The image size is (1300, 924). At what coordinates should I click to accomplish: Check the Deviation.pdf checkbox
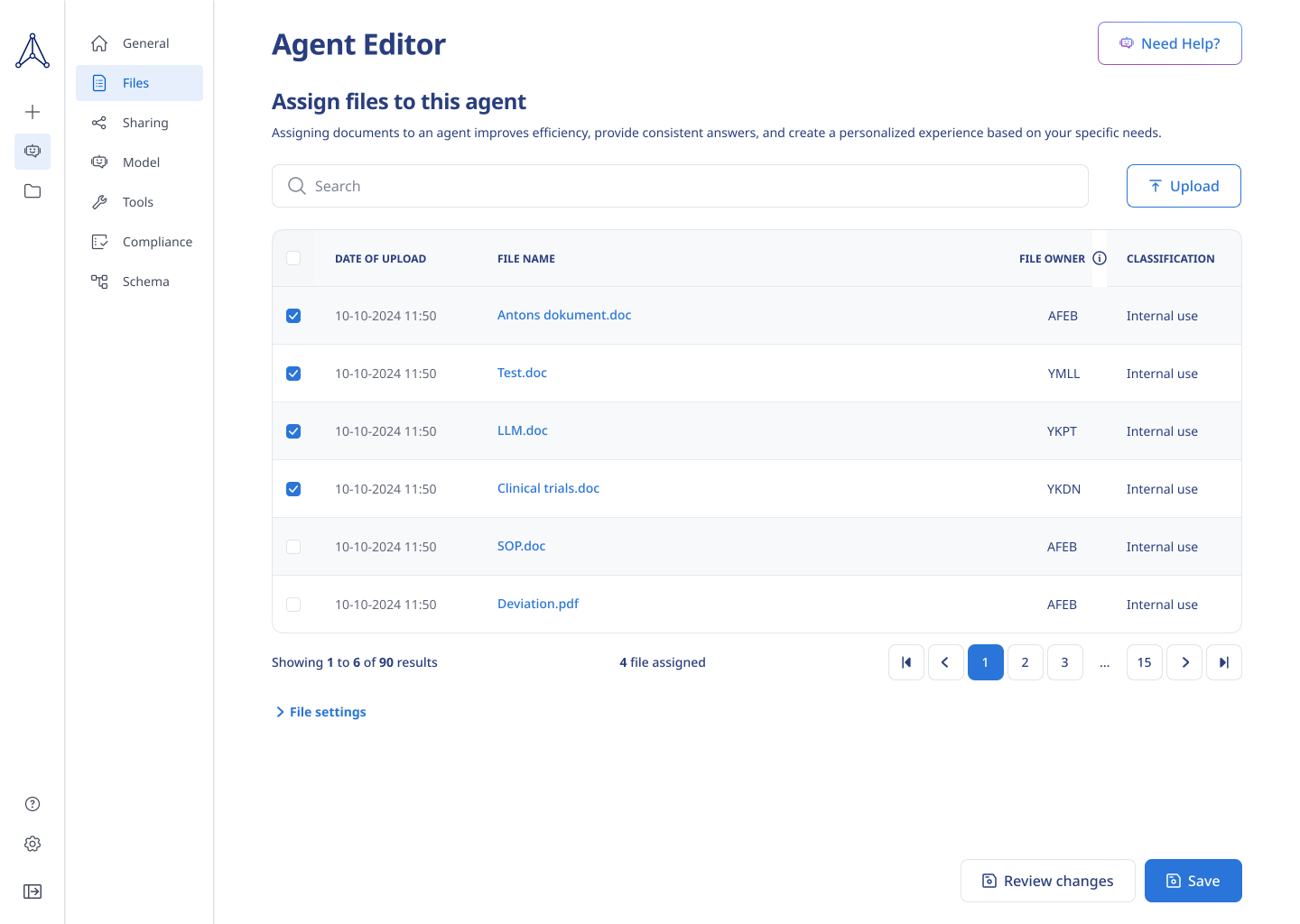293,605
